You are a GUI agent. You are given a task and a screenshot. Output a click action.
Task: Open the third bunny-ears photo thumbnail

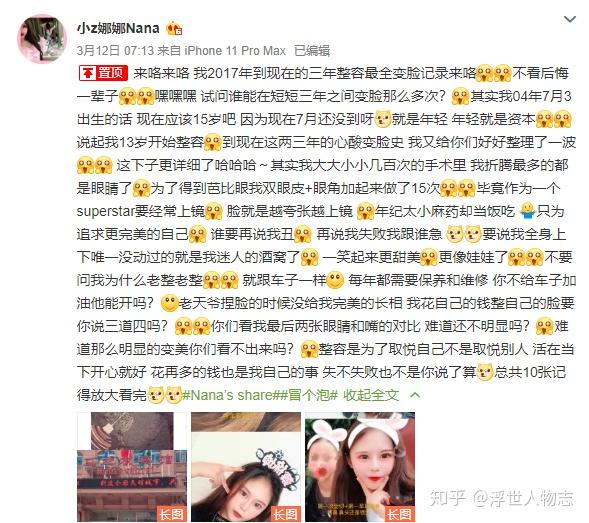[x=360, y=467]
